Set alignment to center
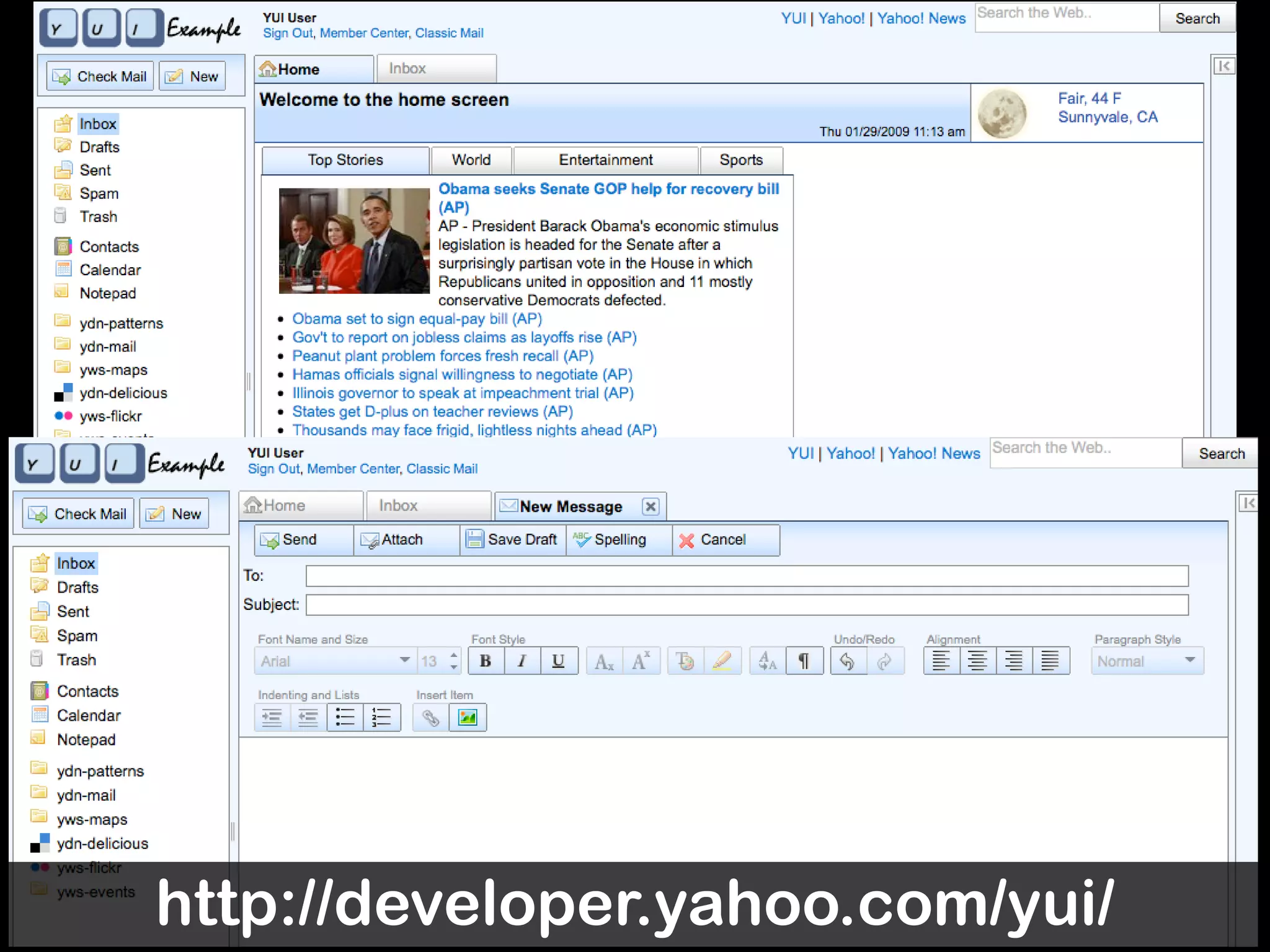 click(x=978, y=661)
